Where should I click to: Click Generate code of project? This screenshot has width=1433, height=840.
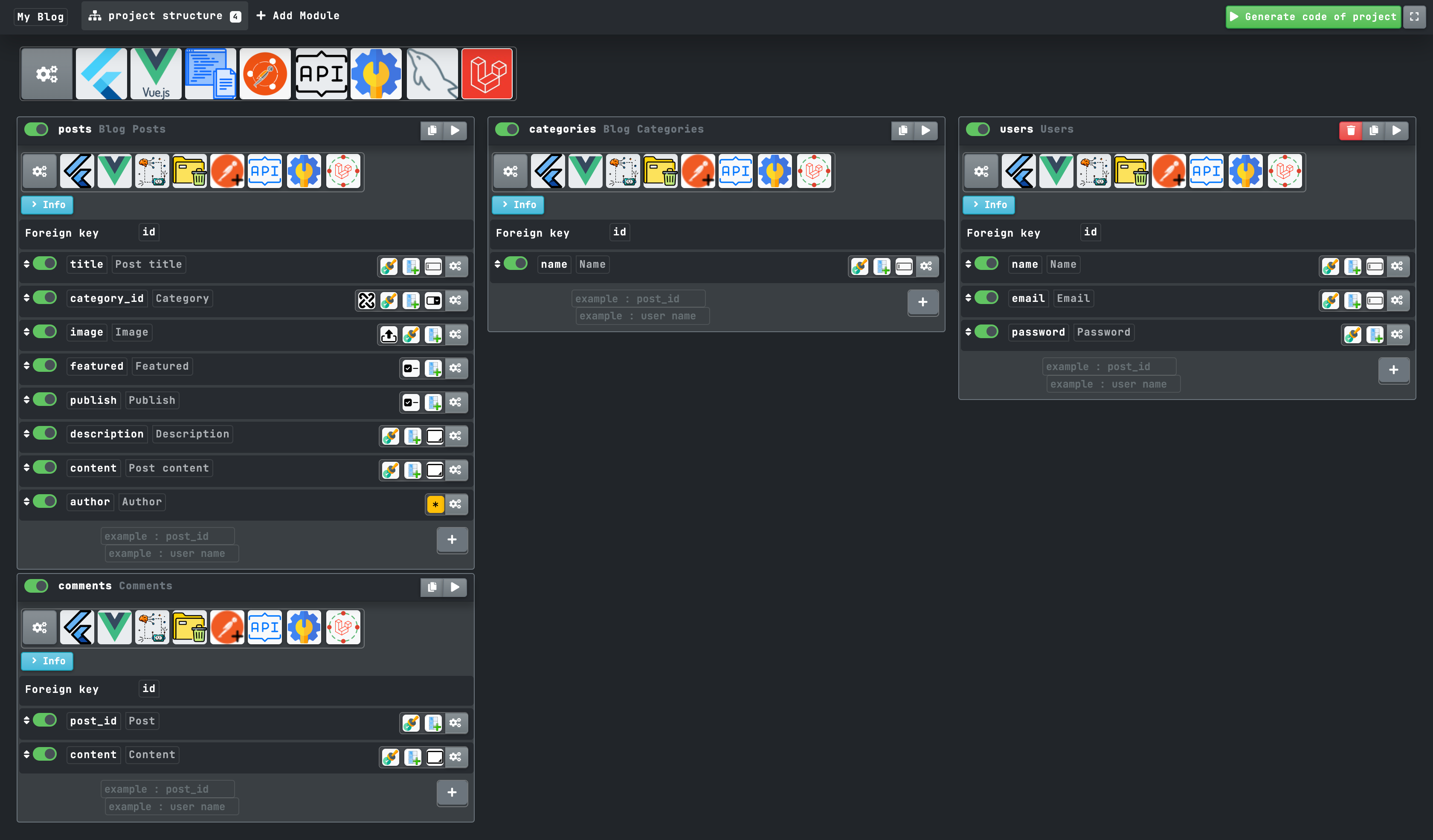tap(1313, 17)
